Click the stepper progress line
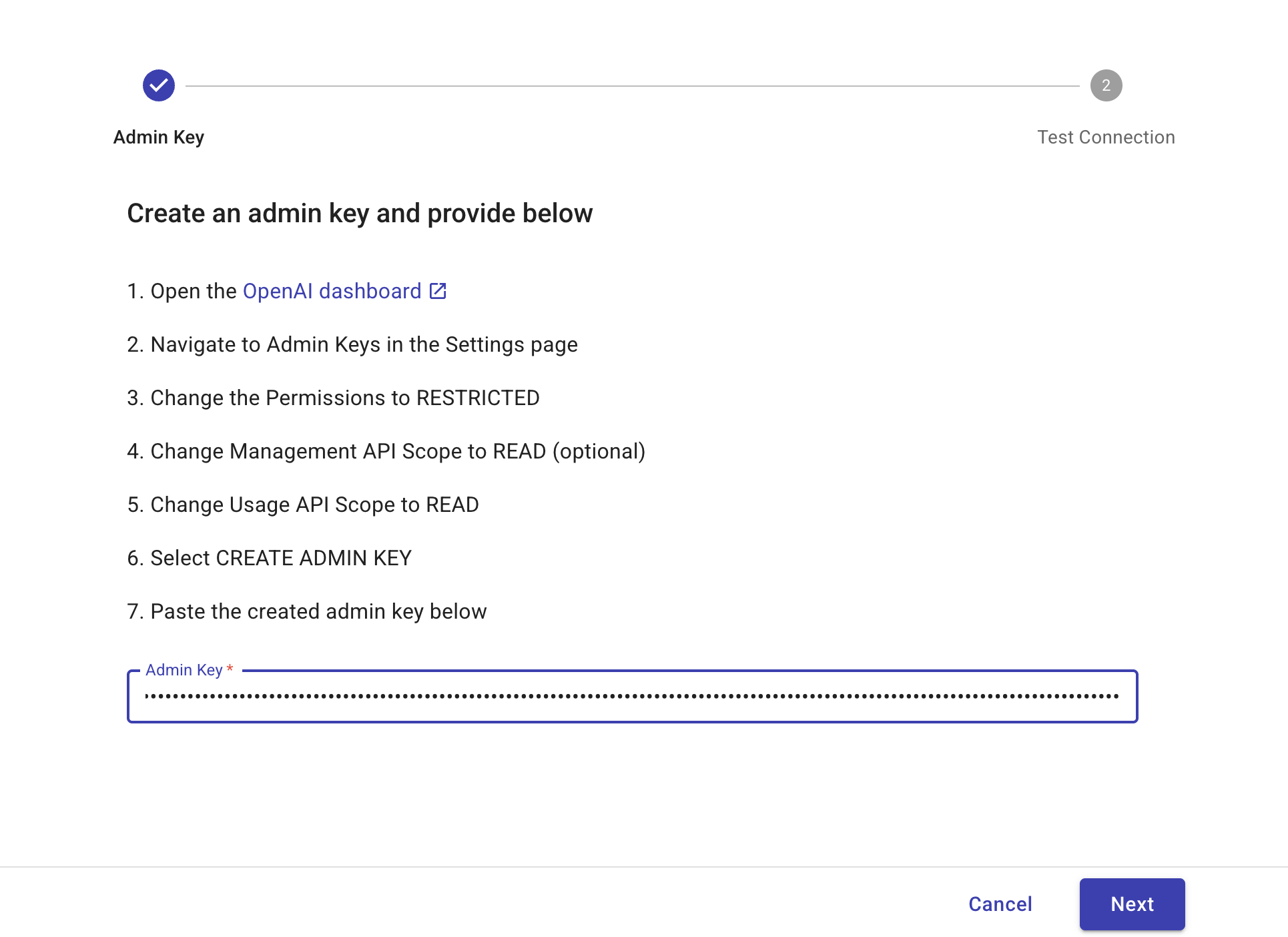 [634, 85]
